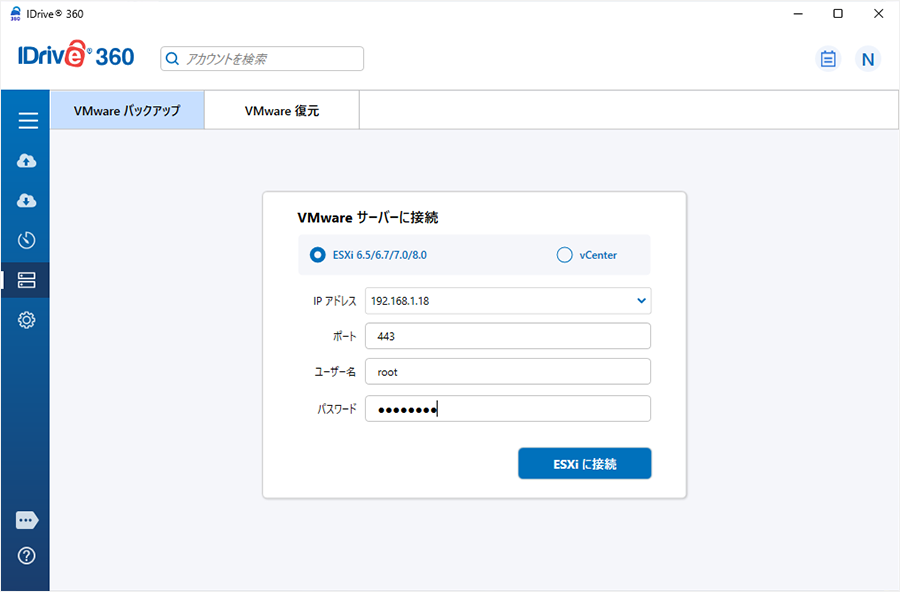
Task: Open the hamburger menu in sidebar
Action: (27, 121)
